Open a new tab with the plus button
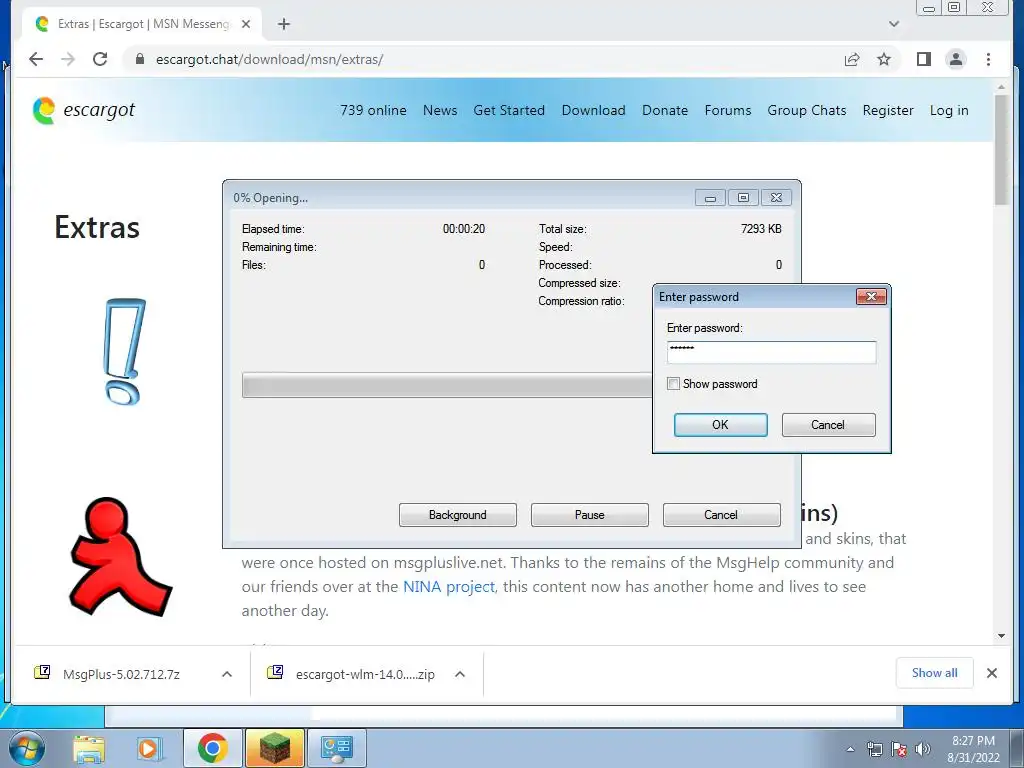The height and width of the screenshot is (768, 1024). point(283,24)
